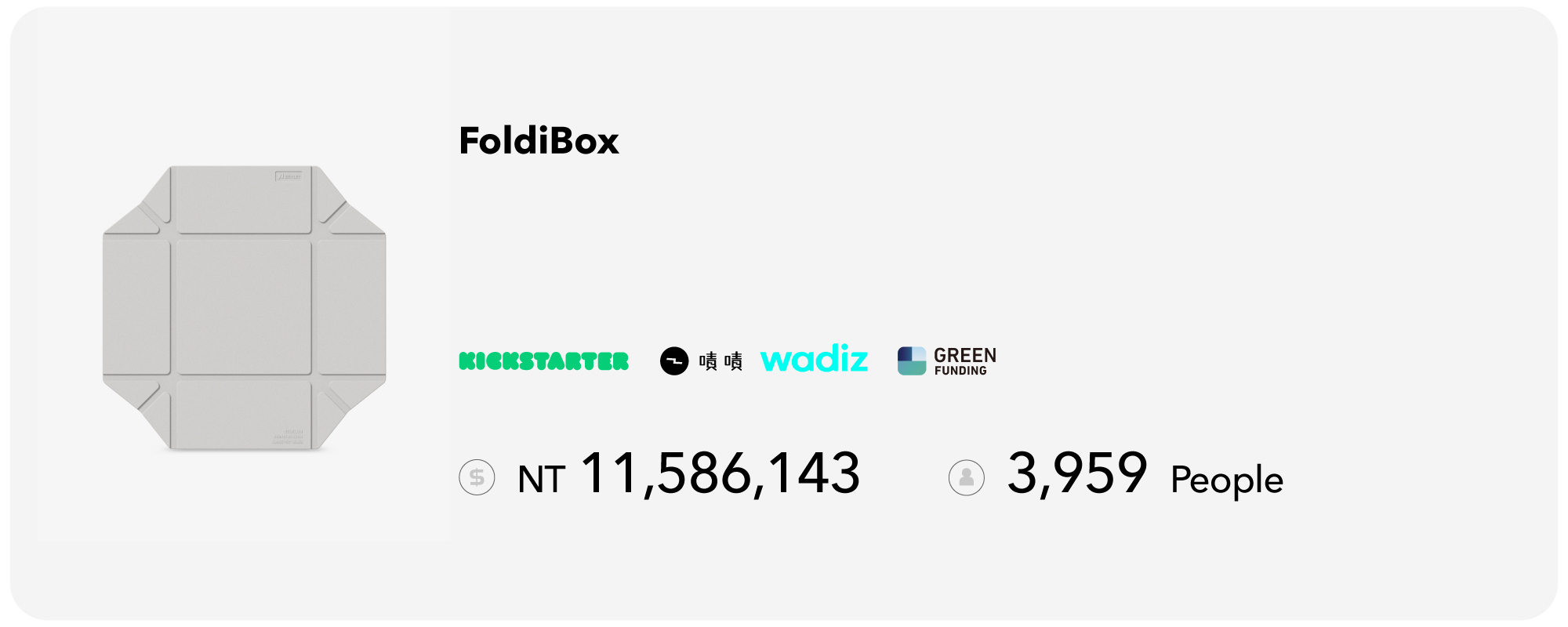
Task: Click the bottom flap of the FoldiBox
Action: 244,413
